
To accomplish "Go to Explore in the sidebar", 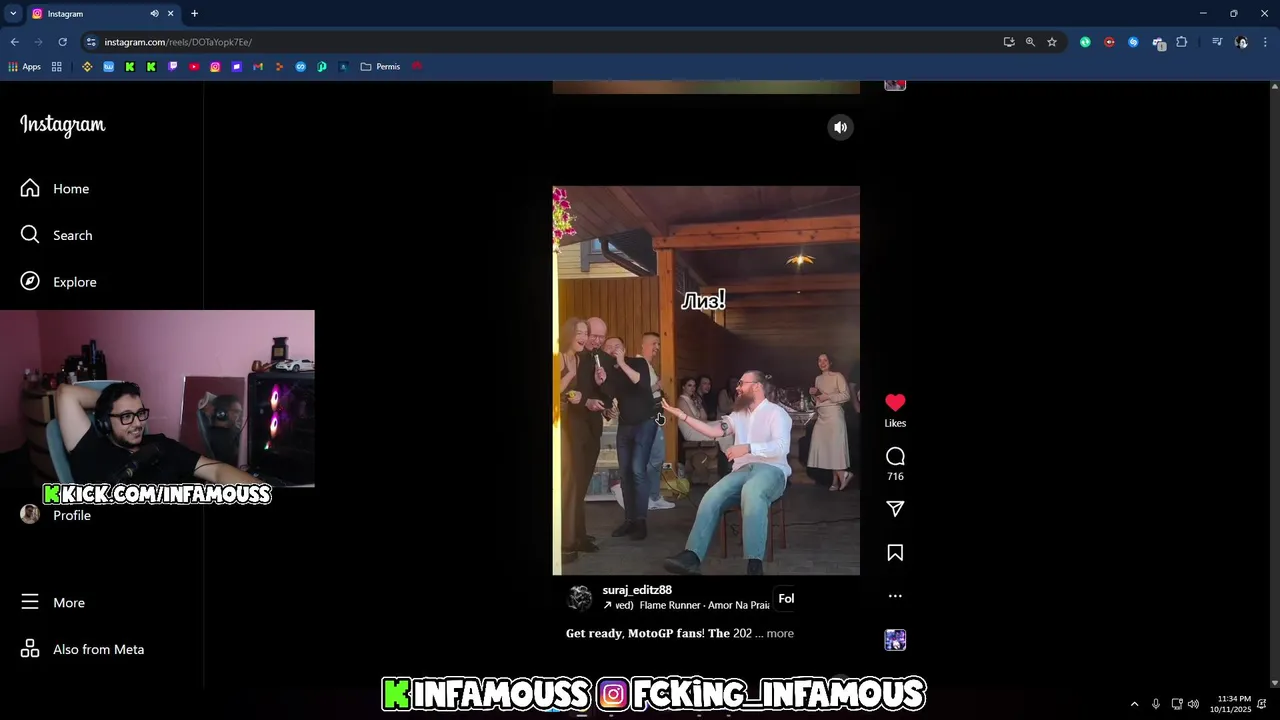I will (59, 282).
